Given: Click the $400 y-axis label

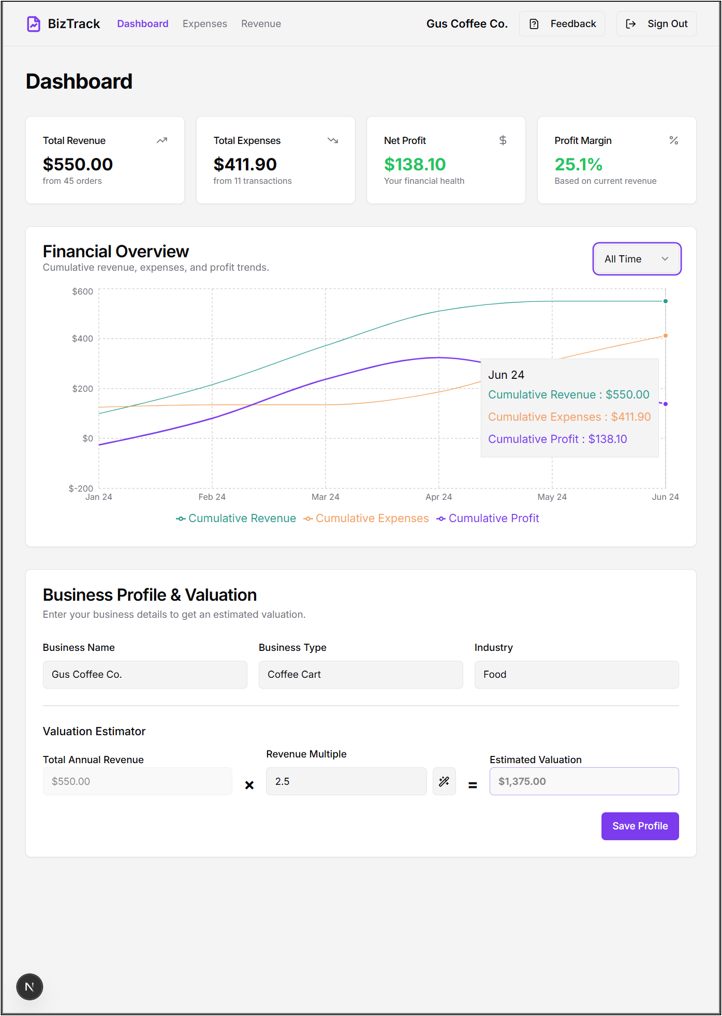Looking at the screenshot, I should coord(82,339).
